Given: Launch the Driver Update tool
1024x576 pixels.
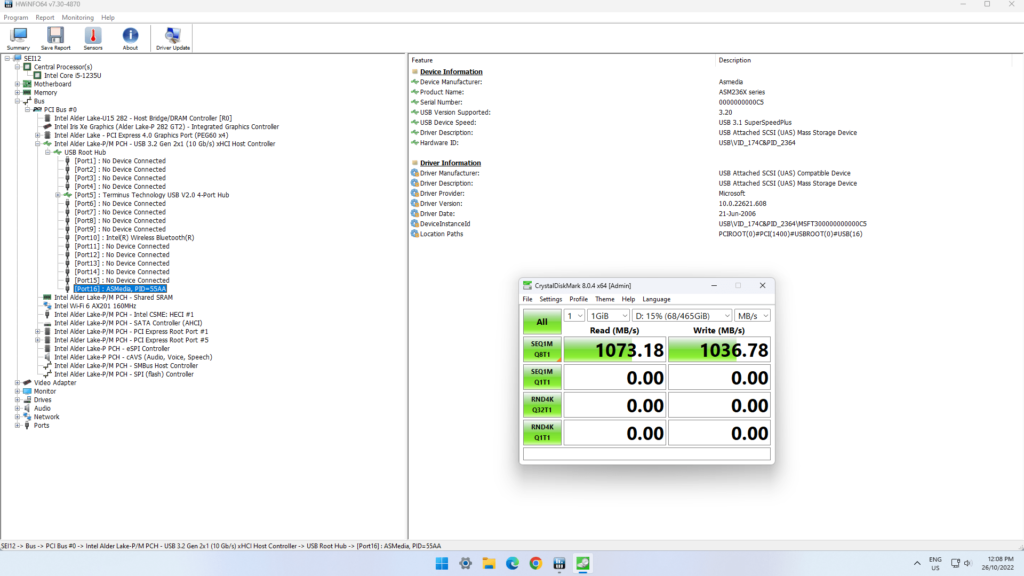Looking at the screenshot, I should (172, 38).
